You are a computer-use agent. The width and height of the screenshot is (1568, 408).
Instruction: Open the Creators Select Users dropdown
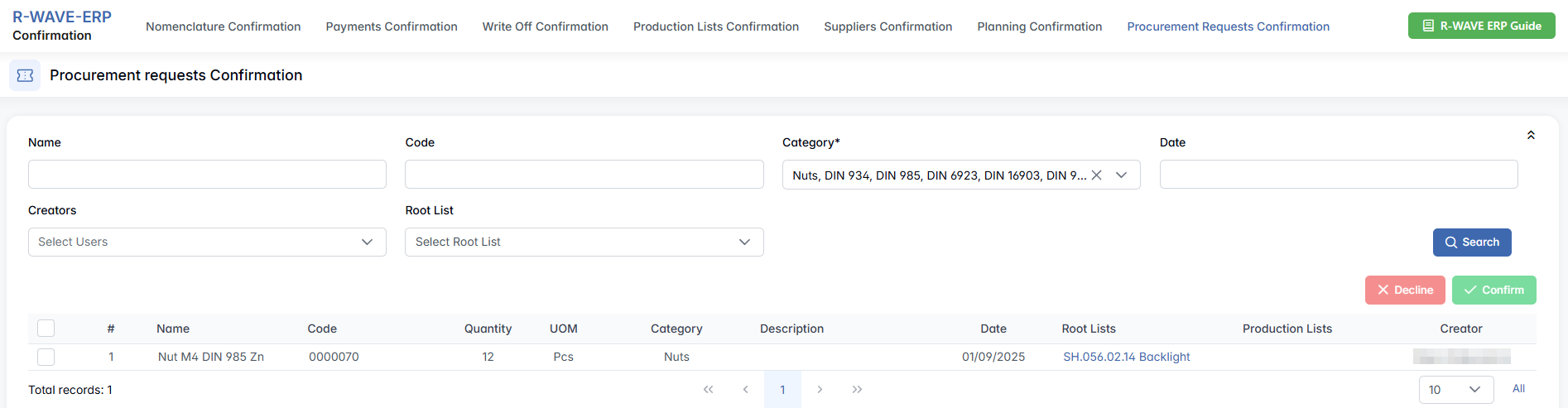(x=207, y=242)
